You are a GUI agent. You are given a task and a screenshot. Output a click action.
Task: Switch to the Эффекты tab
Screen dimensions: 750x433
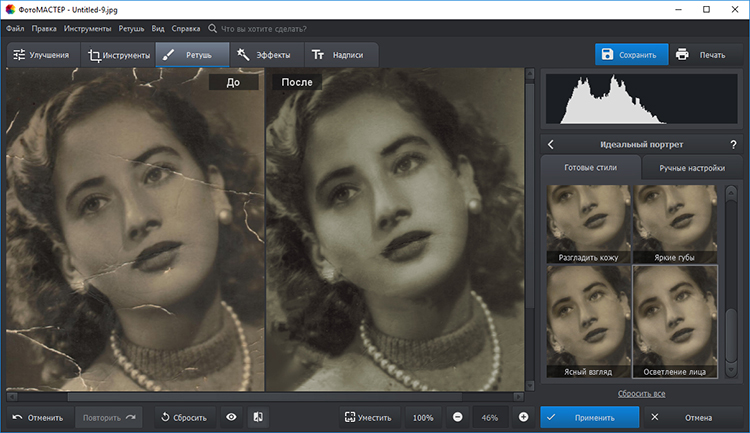[265, 55]
